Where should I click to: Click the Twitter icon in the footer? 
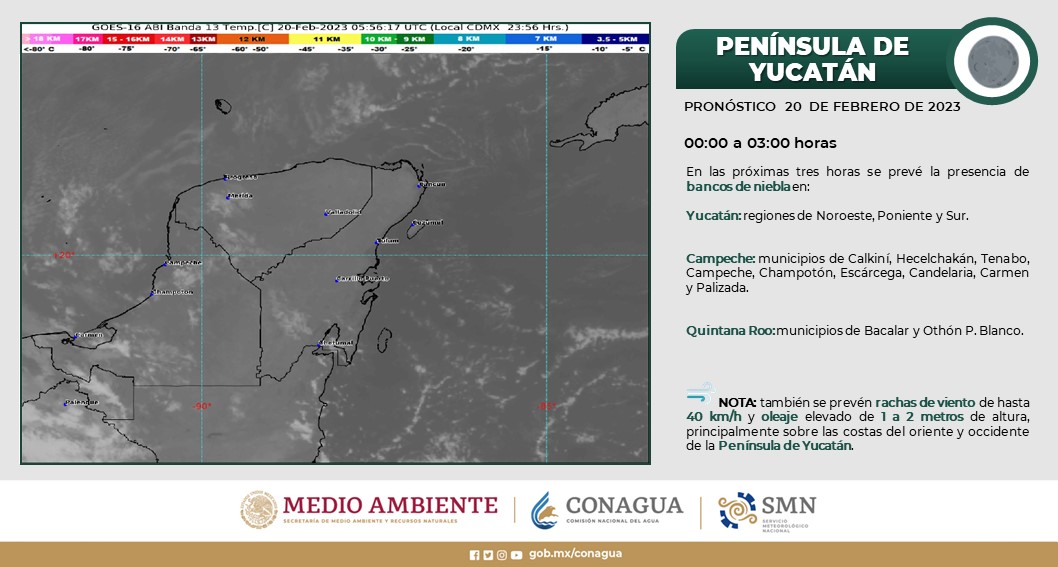pos(488,555)
